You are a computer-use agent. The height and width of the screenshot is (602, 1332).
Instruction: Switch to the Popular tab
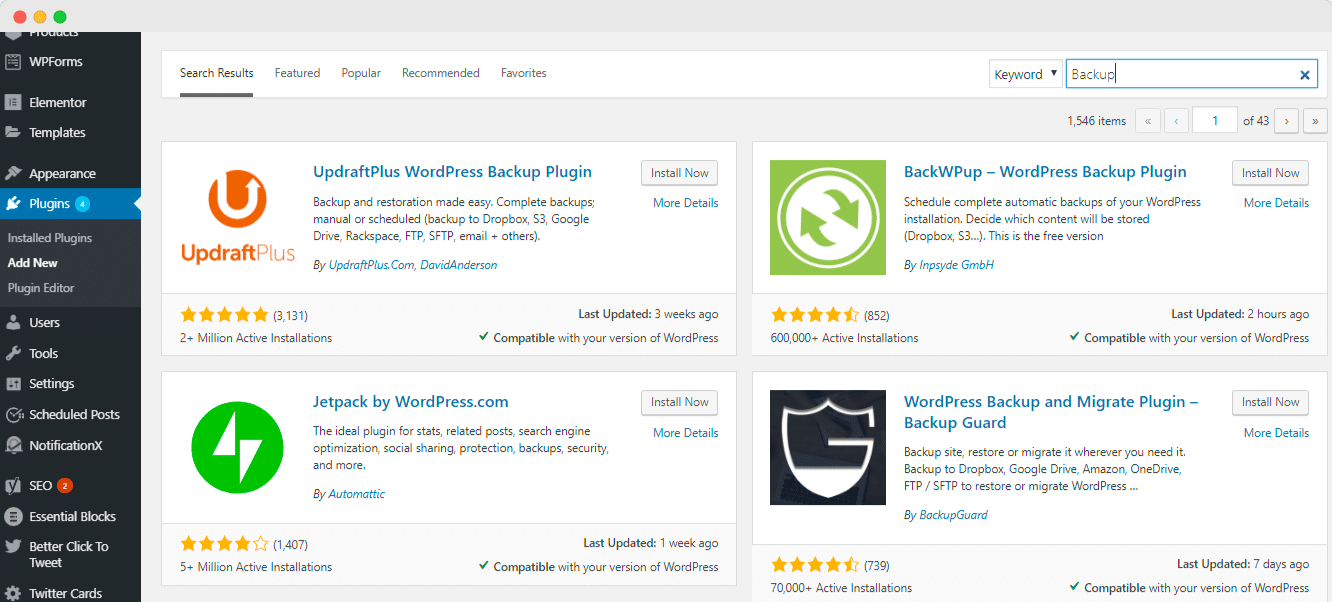361,73
